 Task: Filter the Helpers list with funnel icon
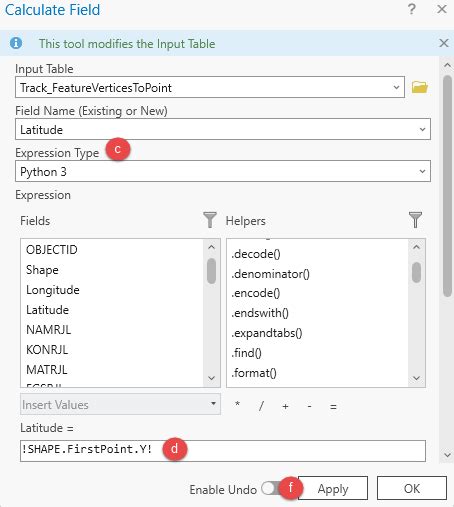click(x=415, y=220)
